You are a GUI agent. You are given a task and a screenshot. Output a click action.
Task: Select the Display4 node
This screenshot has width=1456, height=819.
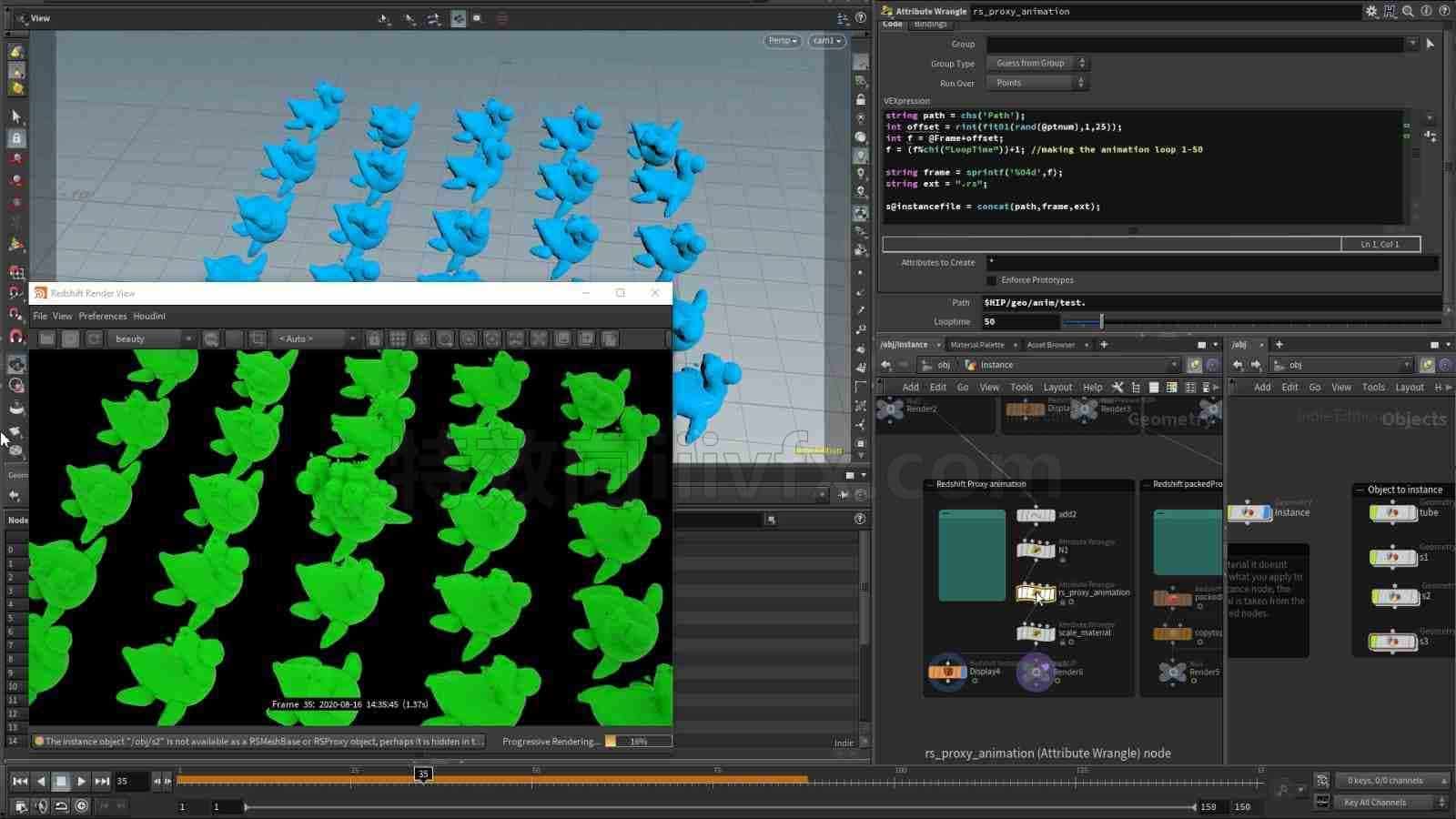click(947, 672)
